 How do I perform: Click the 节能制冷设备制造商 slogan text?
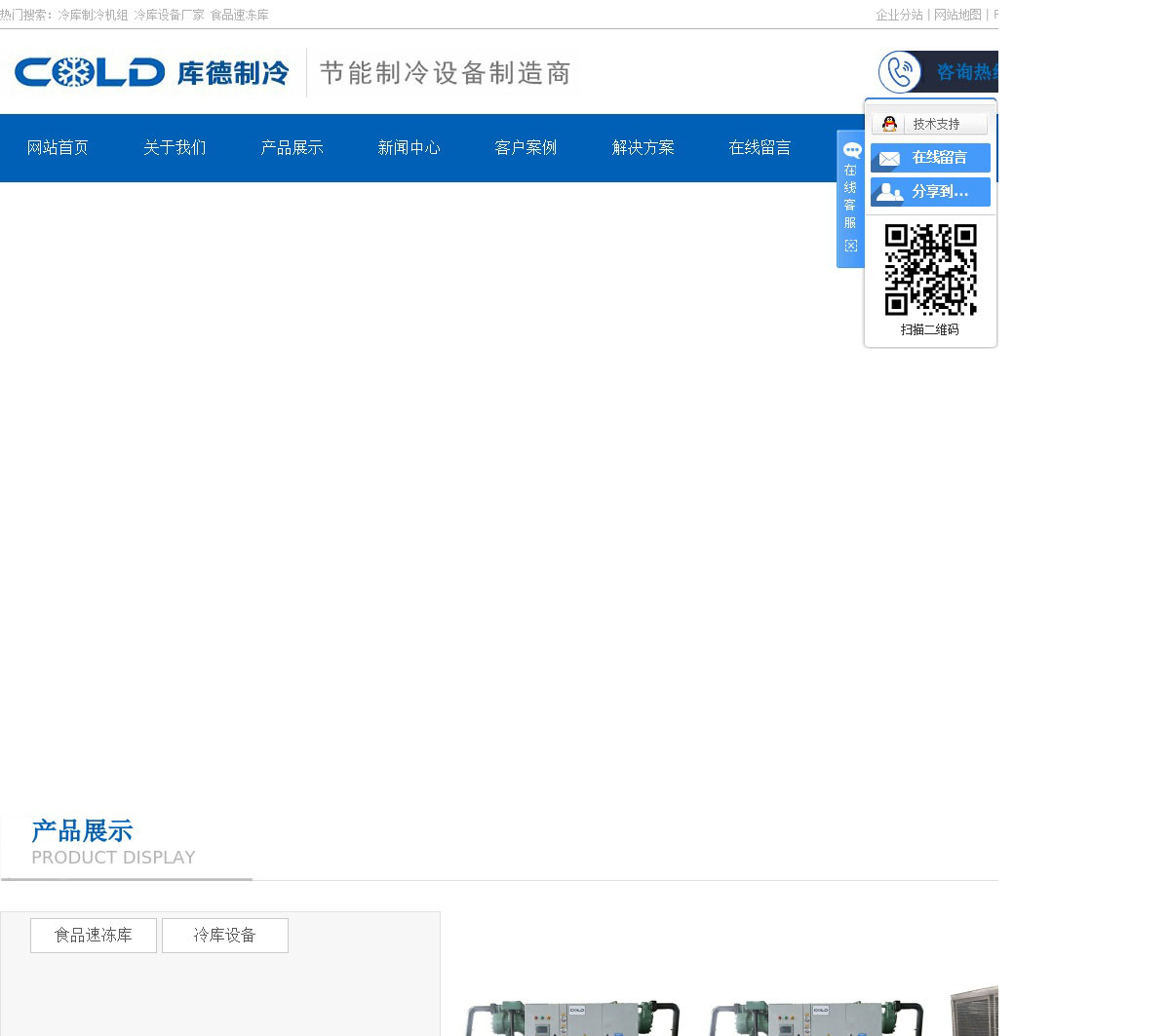(445, 73)
